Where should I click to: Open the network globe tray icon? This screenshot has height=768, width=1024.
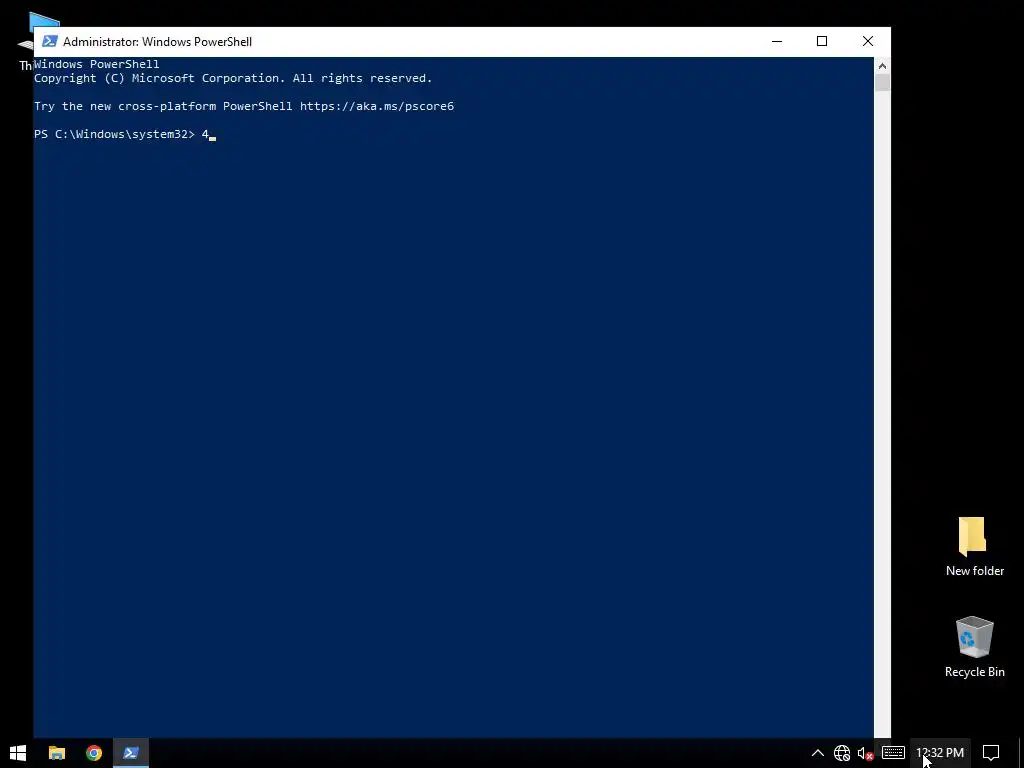pyautogui.click(x=842, y=753)
